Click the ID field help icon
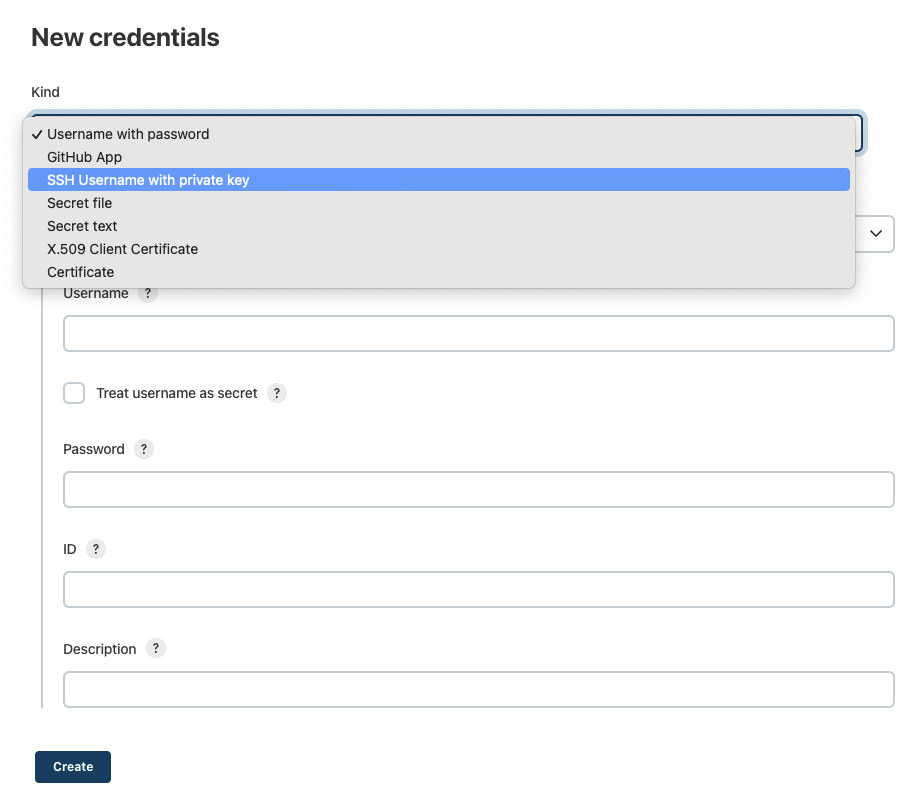 coord(96,549)
